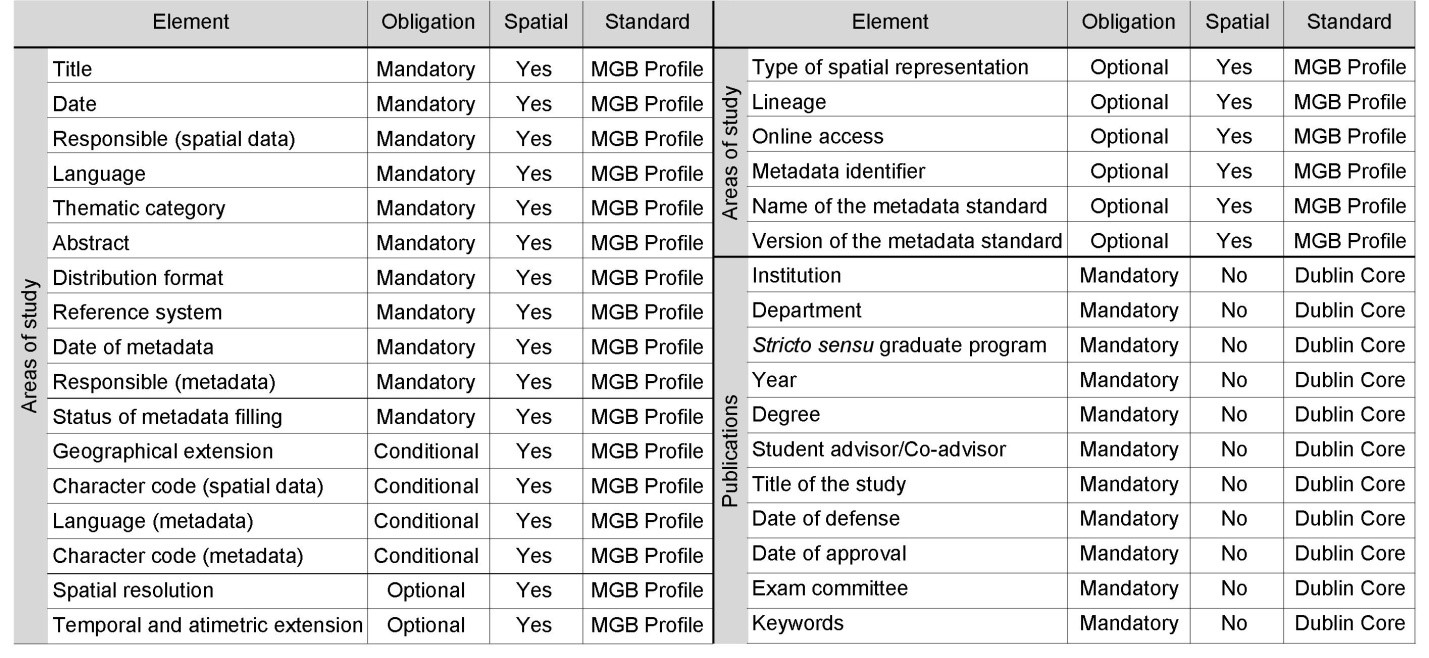Select "Type of spatial representation" cell

[x=890, y=67]
